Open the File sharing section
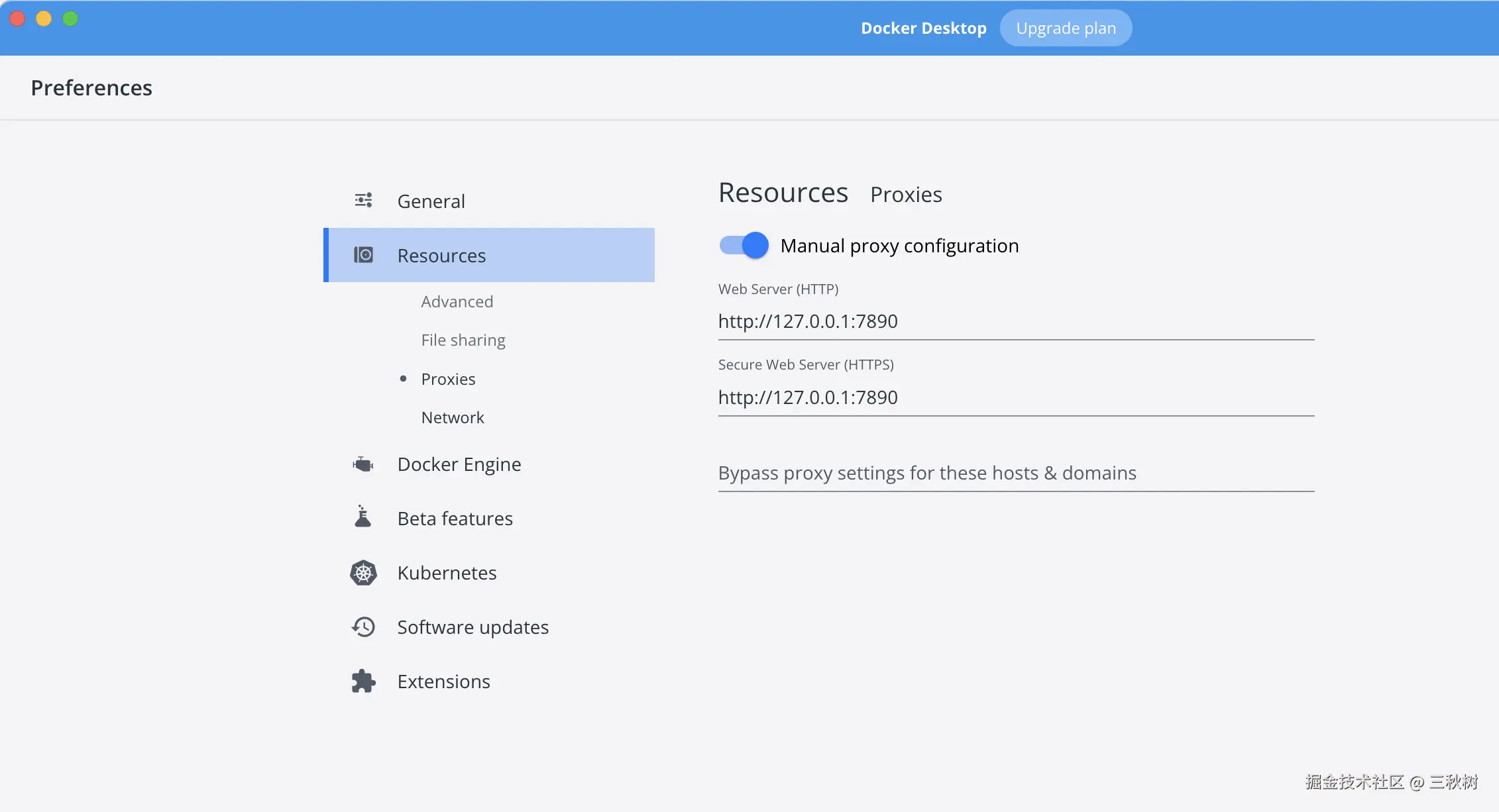This screenshot has width=1499, height=812. [x=463, y=340]
